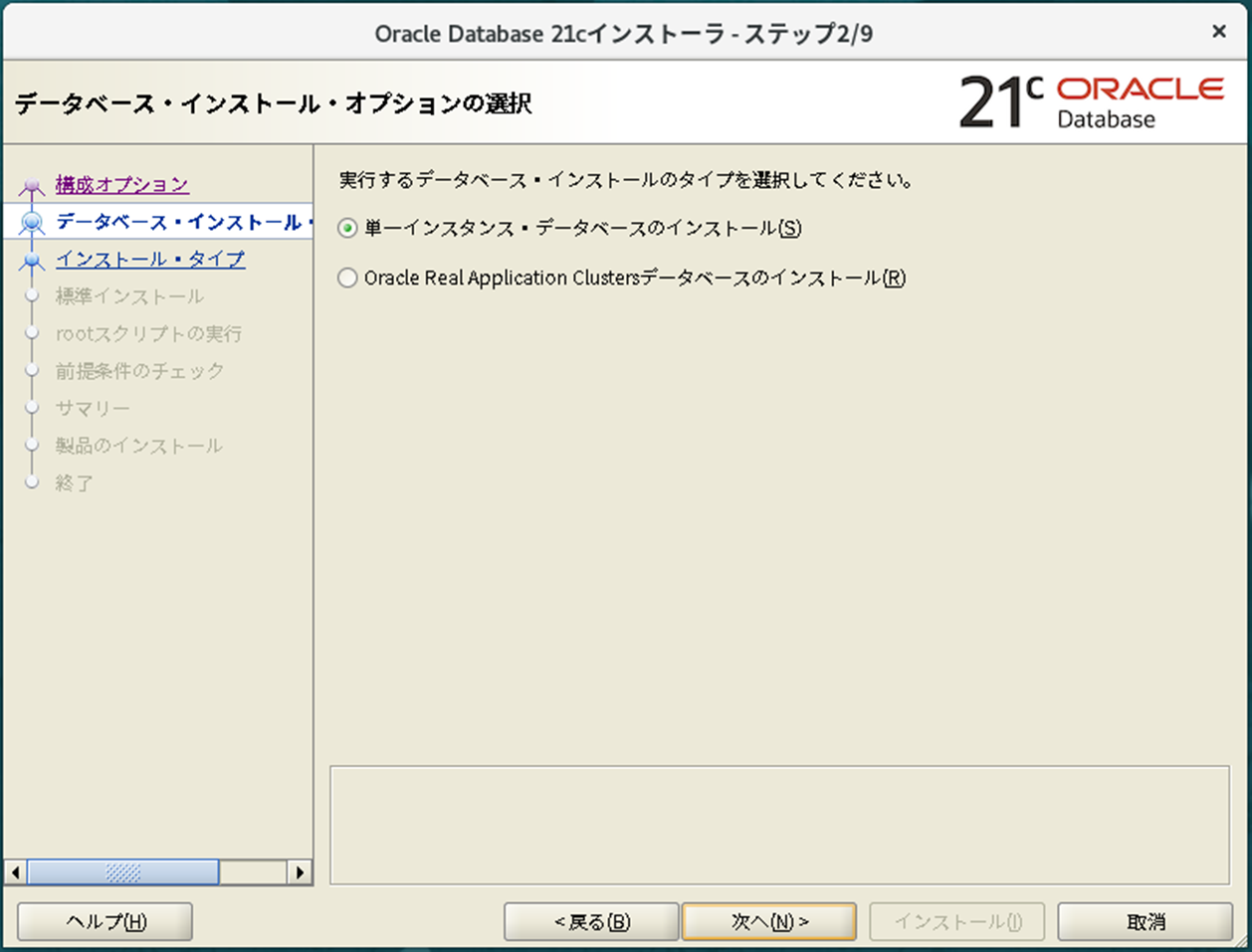This screenshot has width=1252, height=952.
Task: Choose Oracle Real Application Clusters install option
Action: (347, 279)
